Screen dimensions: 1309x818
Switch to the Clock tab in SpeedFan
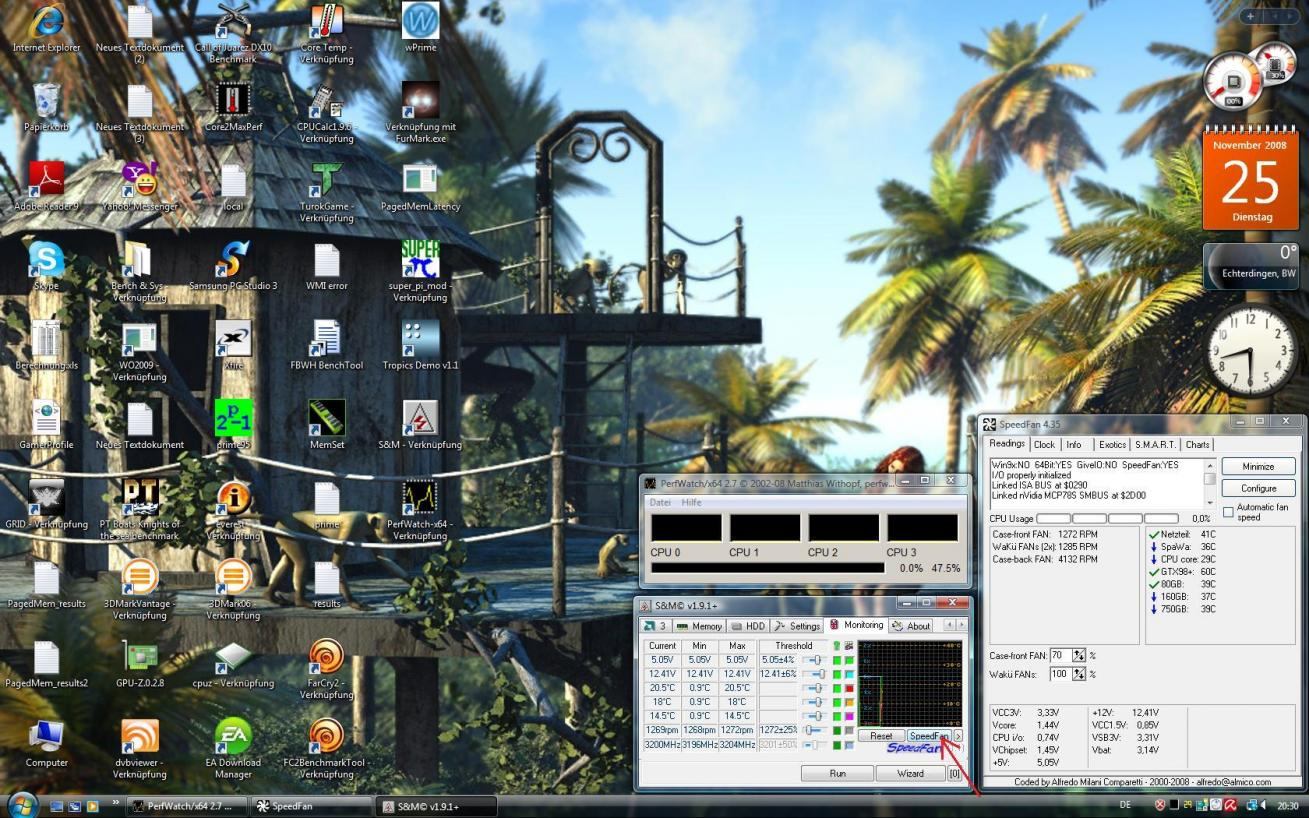(1044, 445)
